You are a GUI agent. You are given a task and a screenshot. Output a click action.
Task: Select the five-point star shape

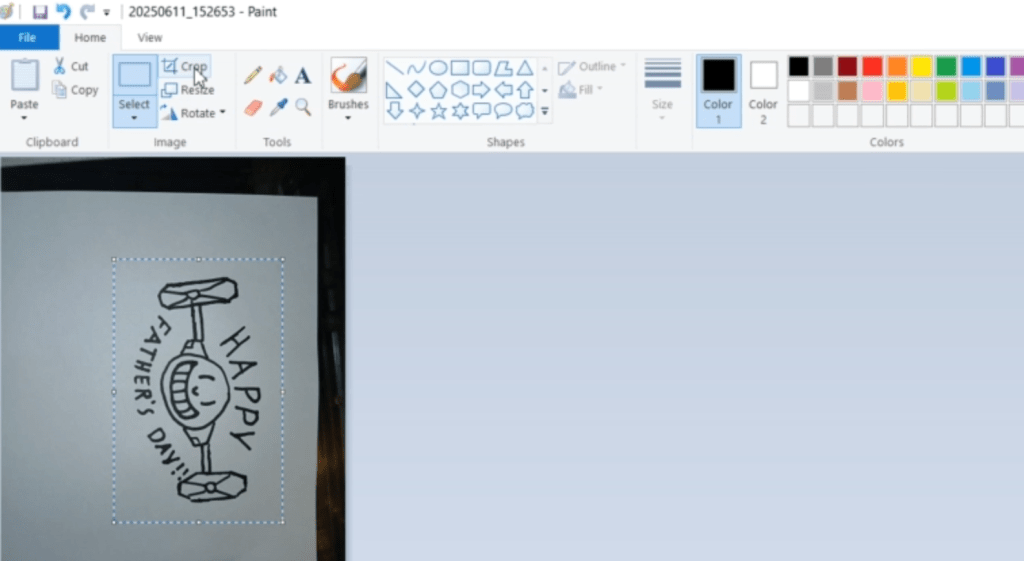click(438, 111)
